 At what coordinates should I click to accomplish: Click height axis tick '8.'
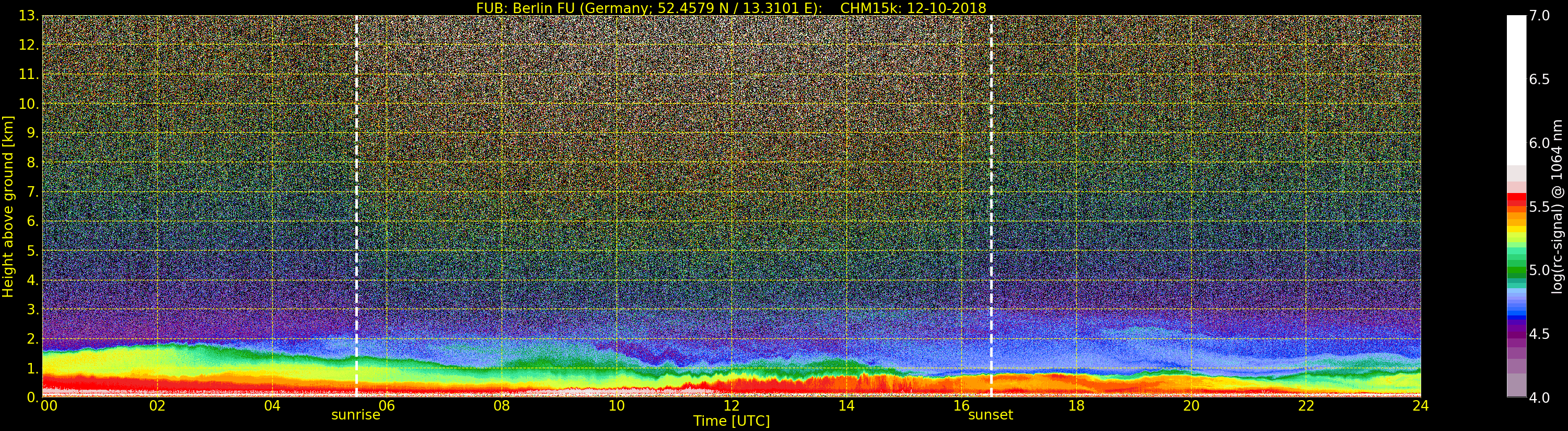(x=33, y=163)
